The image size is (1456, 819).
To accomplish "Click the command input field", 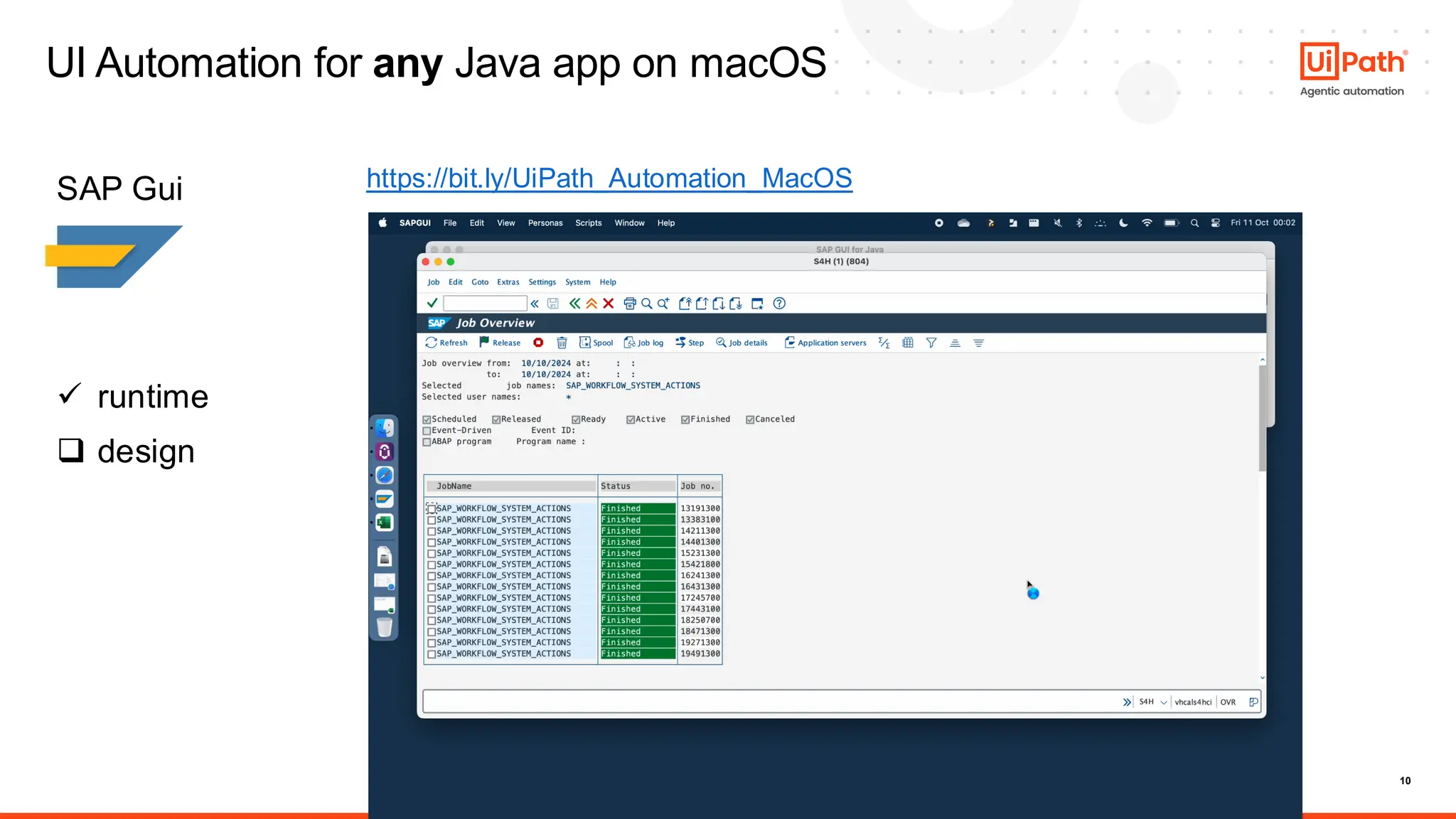I will coord(485,304).
